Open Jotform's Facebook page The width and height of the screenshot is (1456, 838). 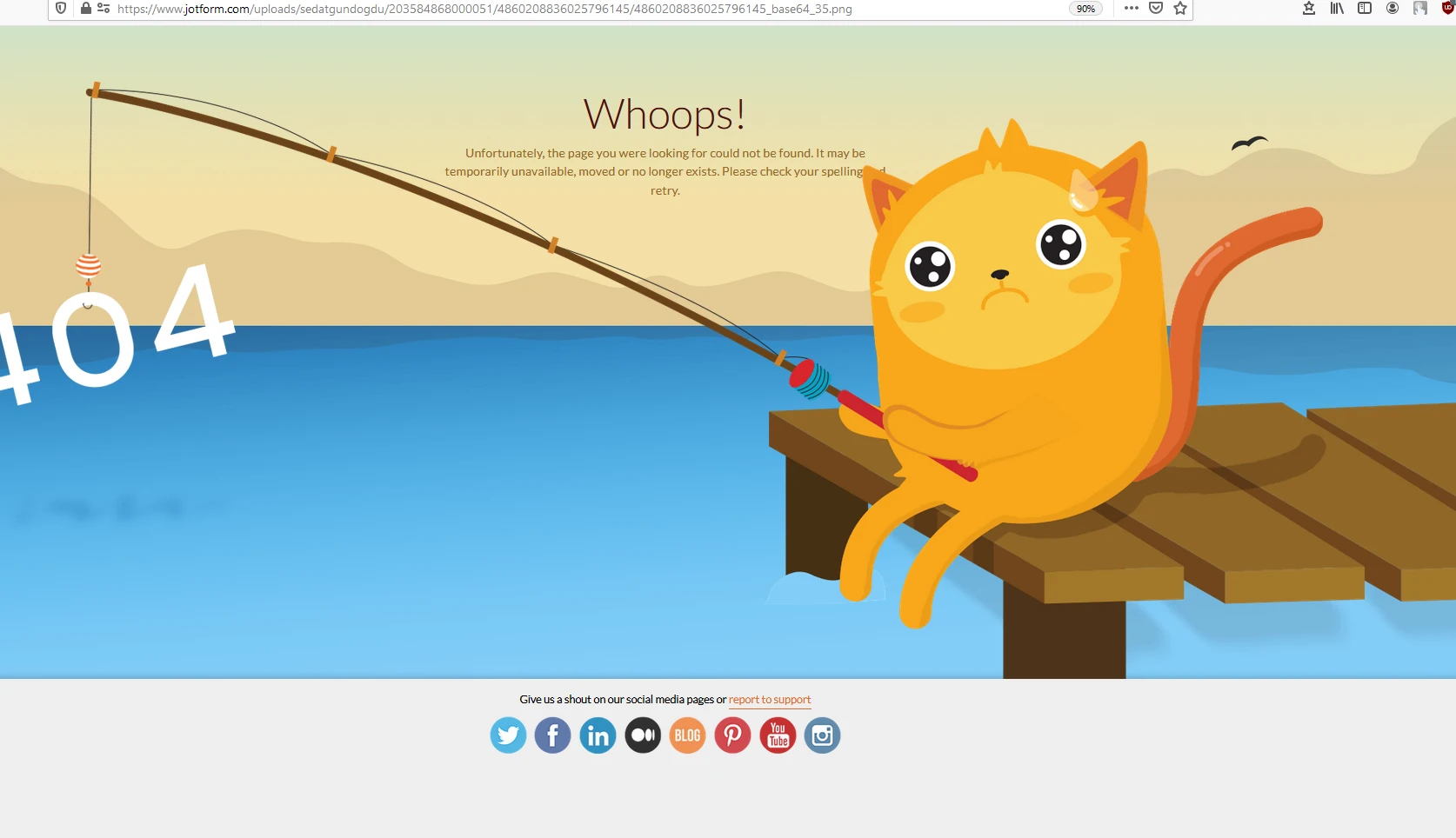tap(553, 735)
